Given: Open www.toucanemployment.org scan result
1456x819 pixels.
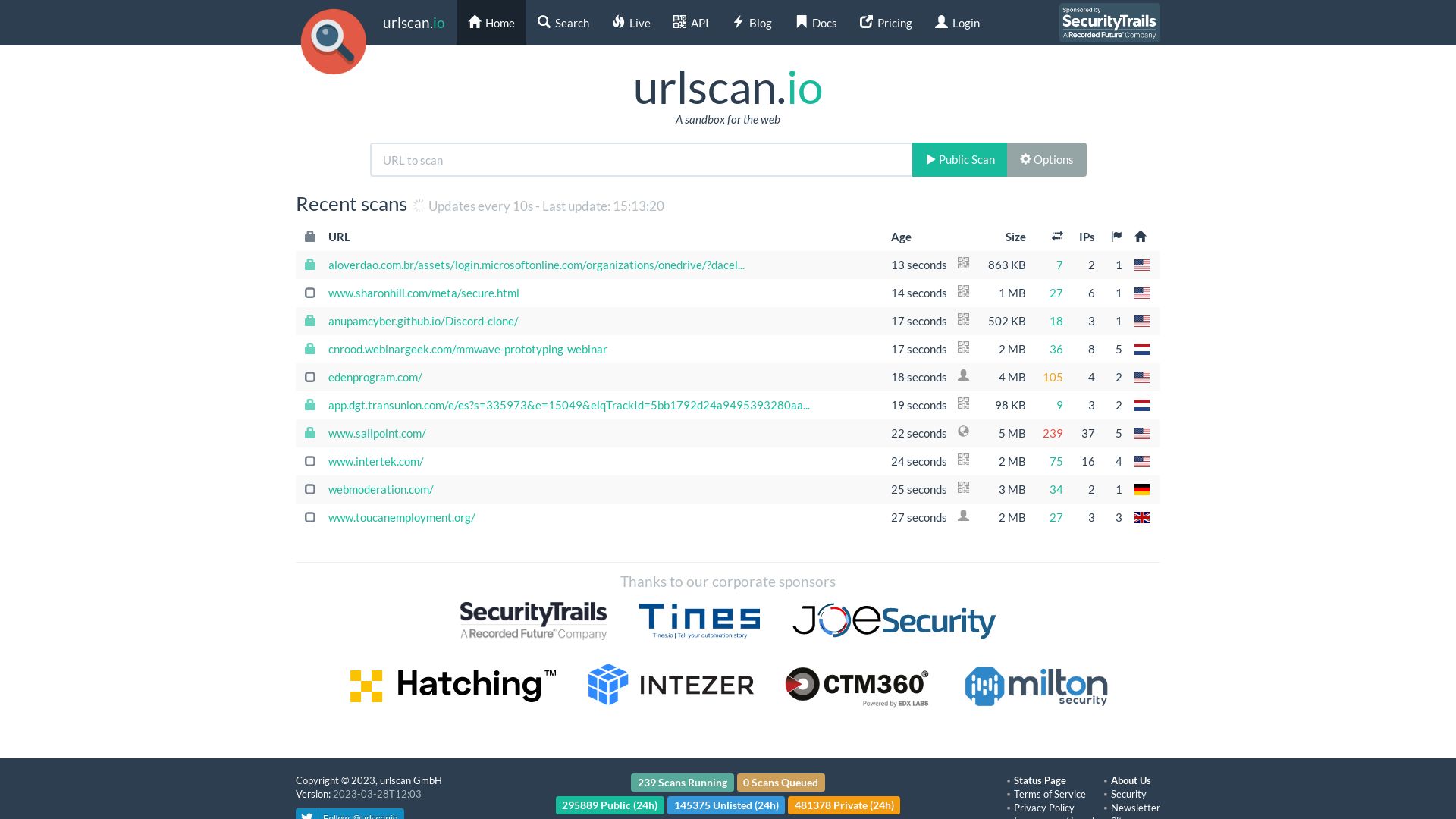Looking at the screenshot, I should click(402, 517).
